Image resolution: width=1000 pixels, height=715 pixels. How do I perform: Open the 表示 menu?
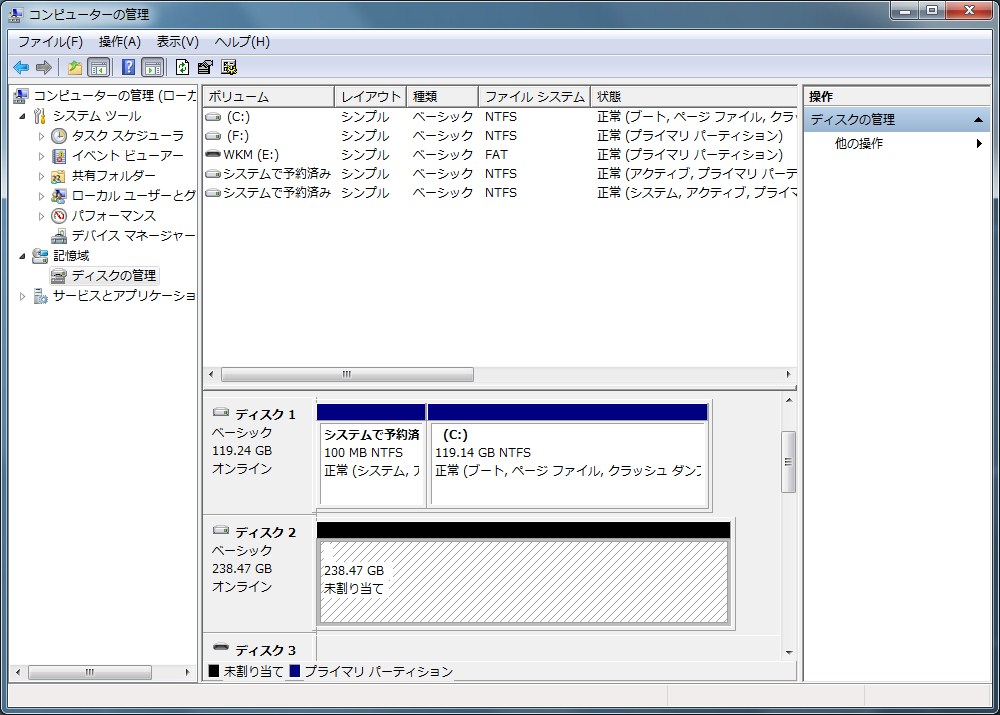(x=176, y=41)
